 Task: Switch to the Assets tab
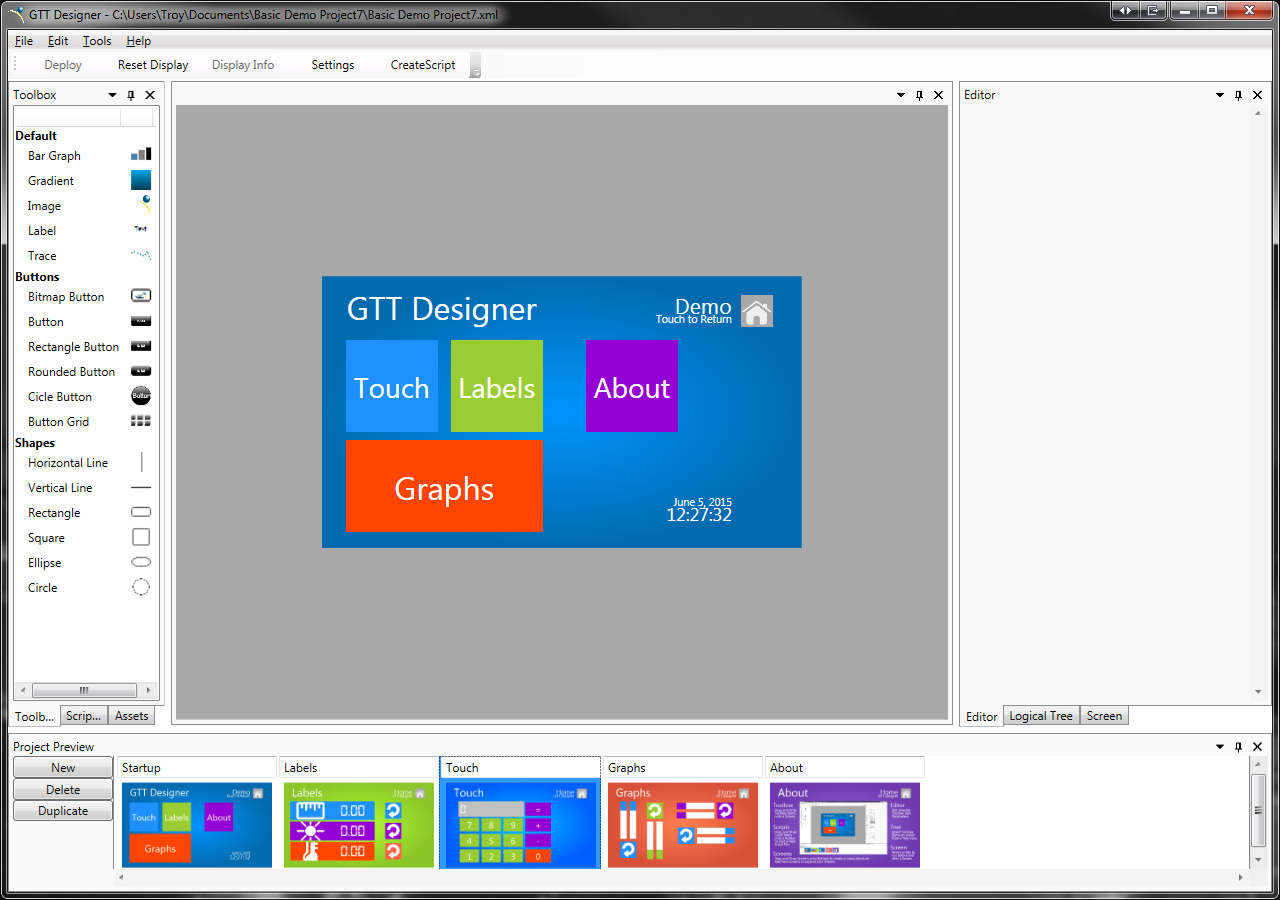(x=131, y=716)
